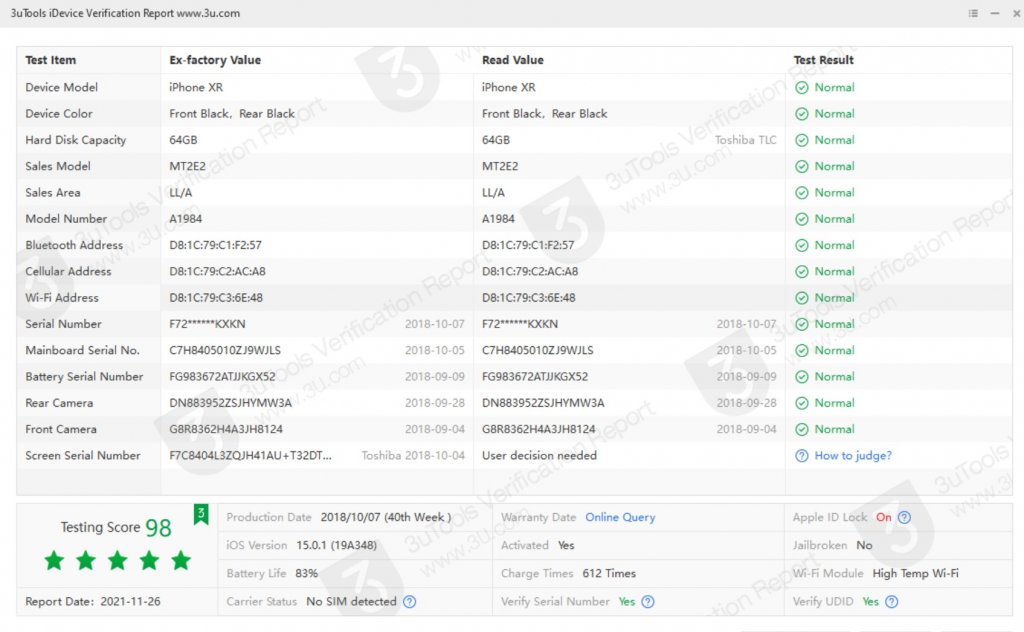Click the Ex-factory Value column header

(x=215, y=60)
